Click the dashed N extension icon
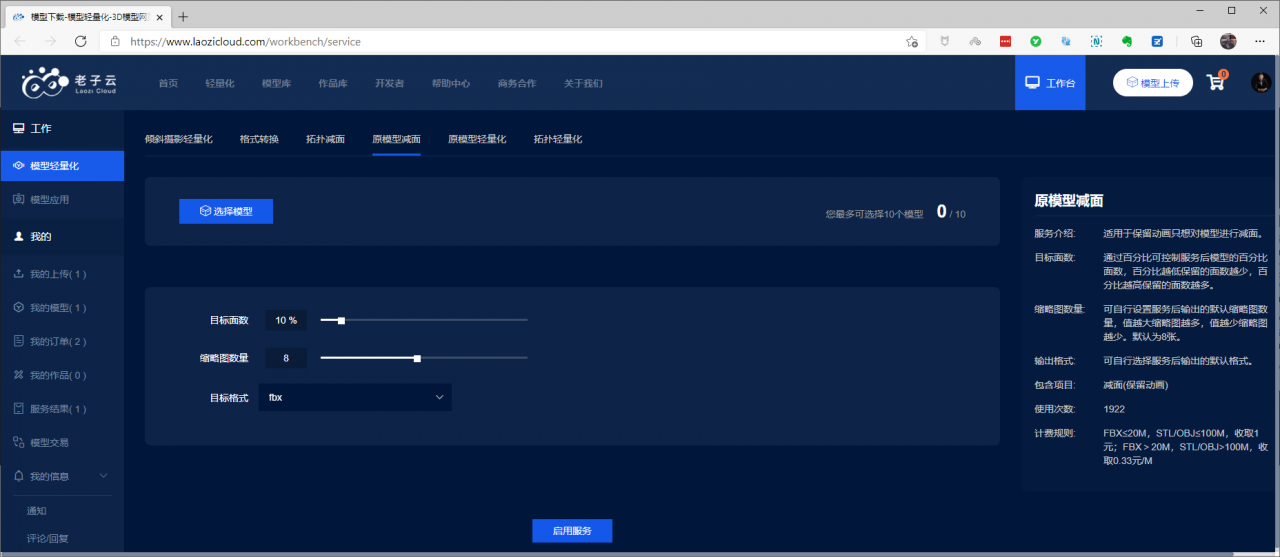The height and width of the screenshot is (557, 1280). pyautogui.click(x=1096, y=41)
